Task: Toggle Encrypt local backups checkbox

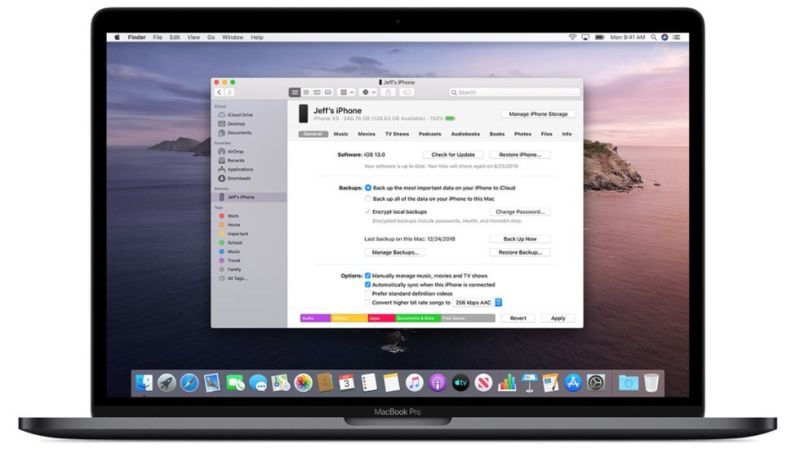Action: tap(368, 212)
